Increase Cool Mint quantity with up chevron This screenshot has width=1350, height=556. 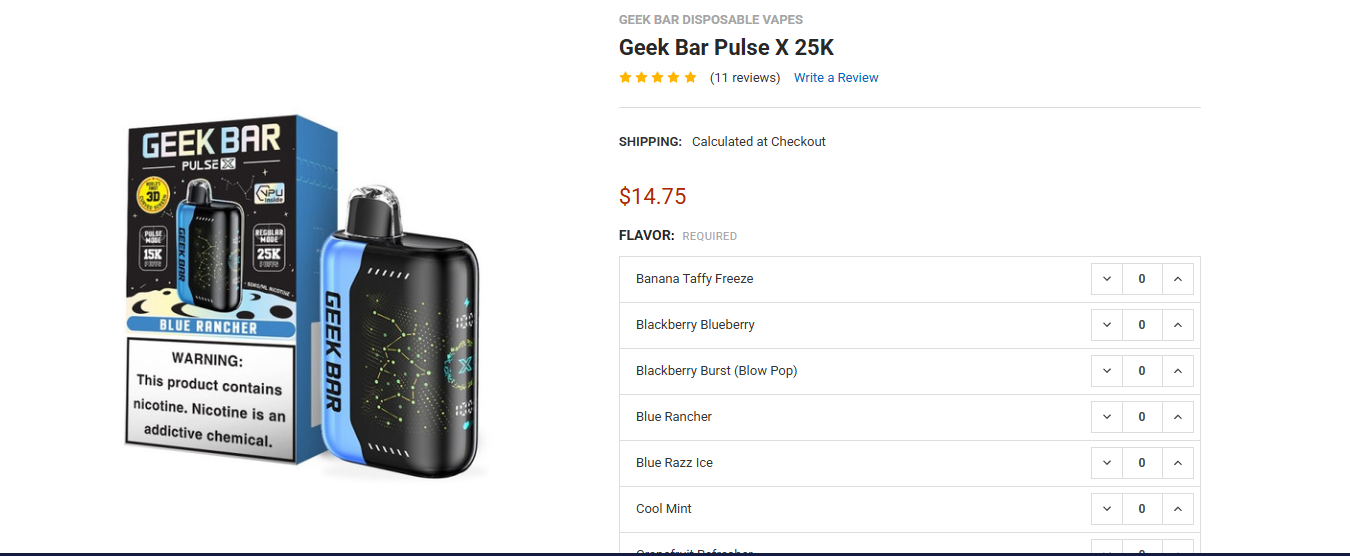click(x=1178, y=509)
